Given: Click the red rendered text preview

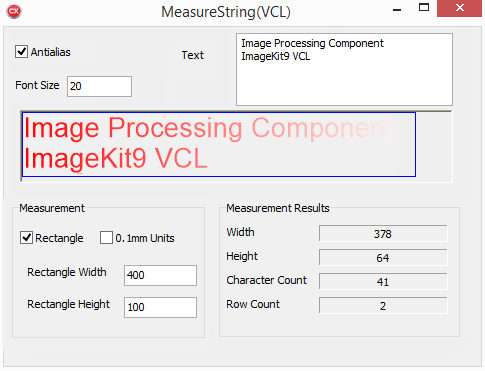Looking at the screenshot, I should click(x=208, y=143).
